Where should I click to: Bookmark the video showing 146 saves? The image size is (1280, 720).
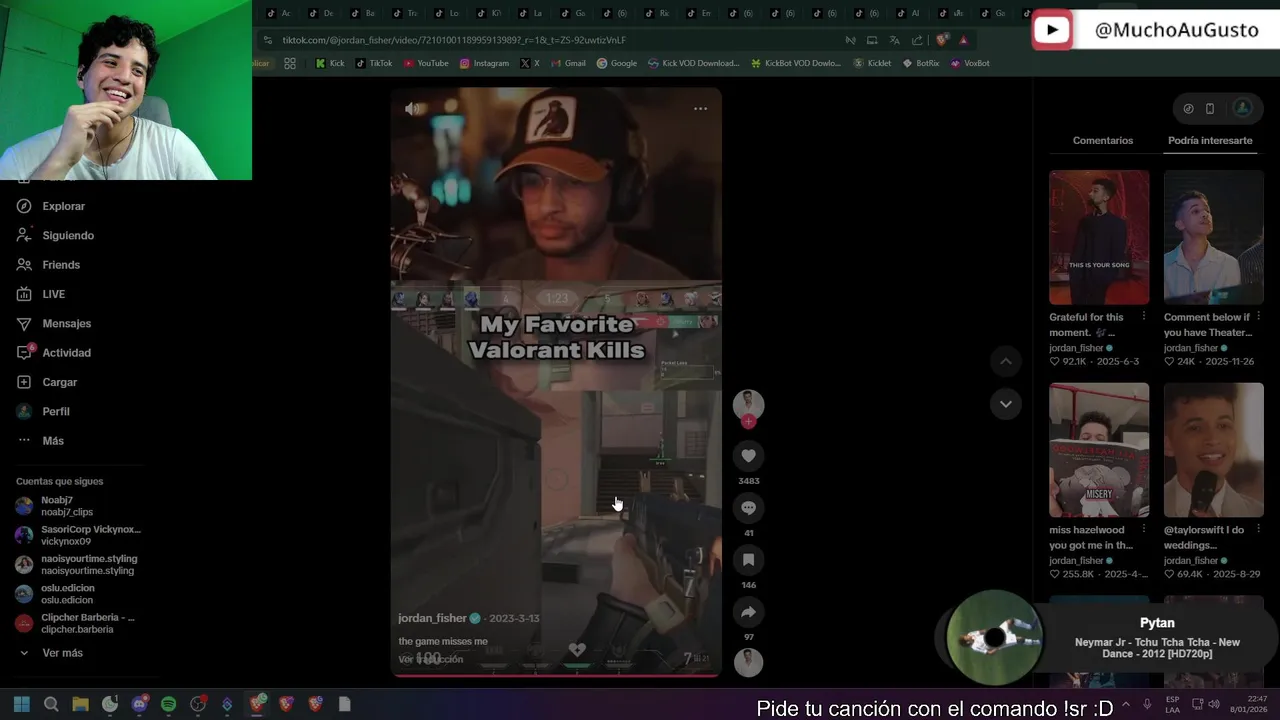(x=748, y=560)
